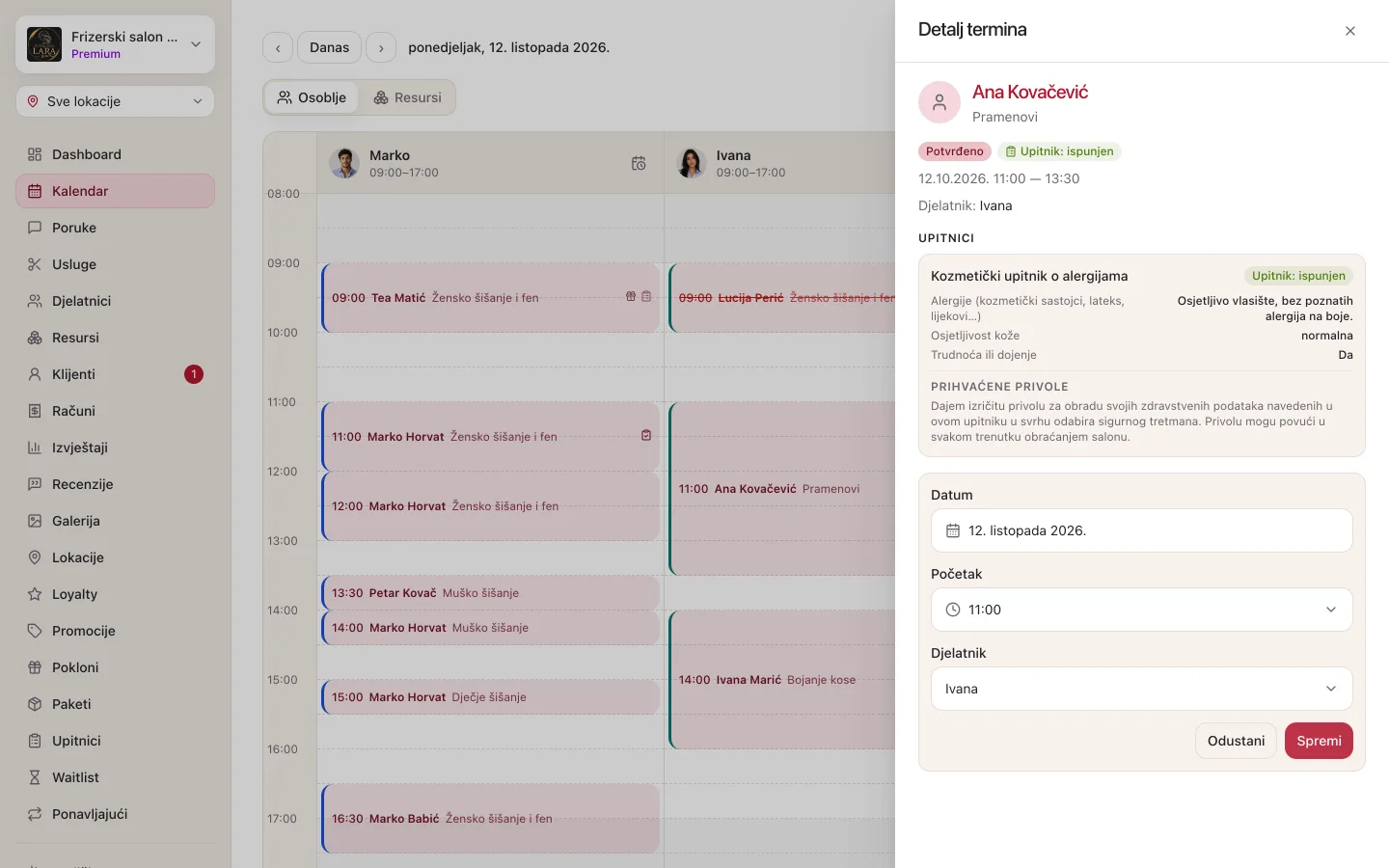Screen dimensions: 1389x868
Task: Open Promocije in the sidebar
Action: click(115, 631)
